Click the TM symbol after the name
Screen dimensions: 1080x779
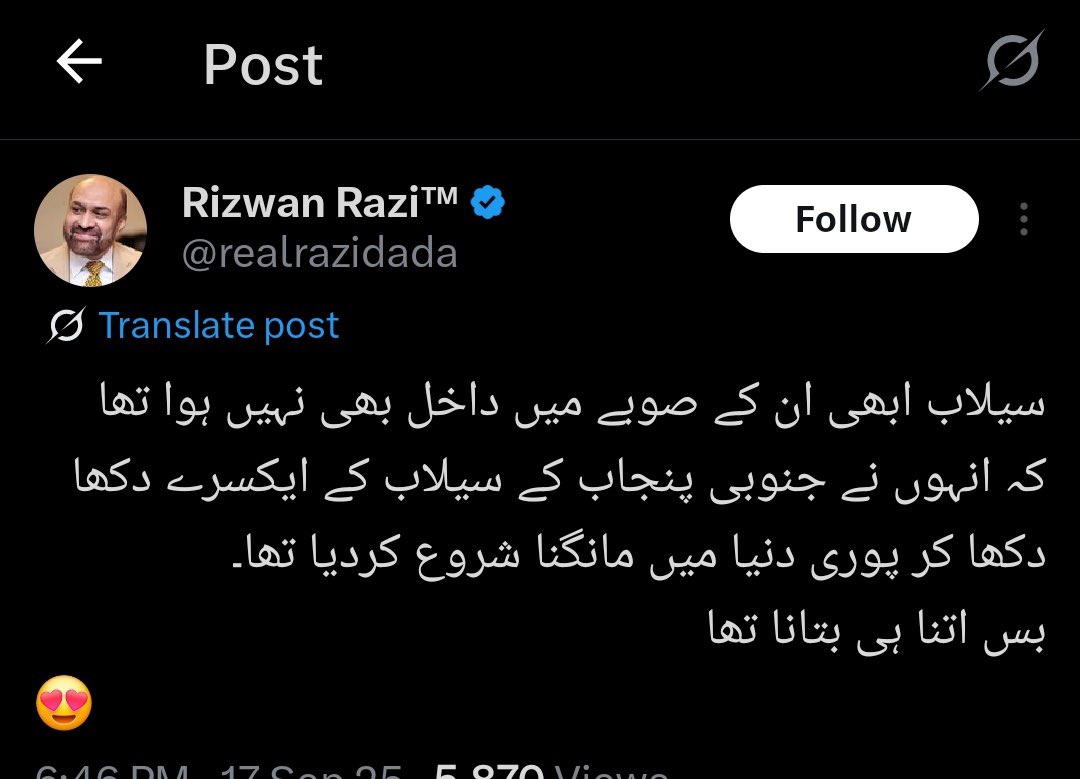(x=439, y=195)
